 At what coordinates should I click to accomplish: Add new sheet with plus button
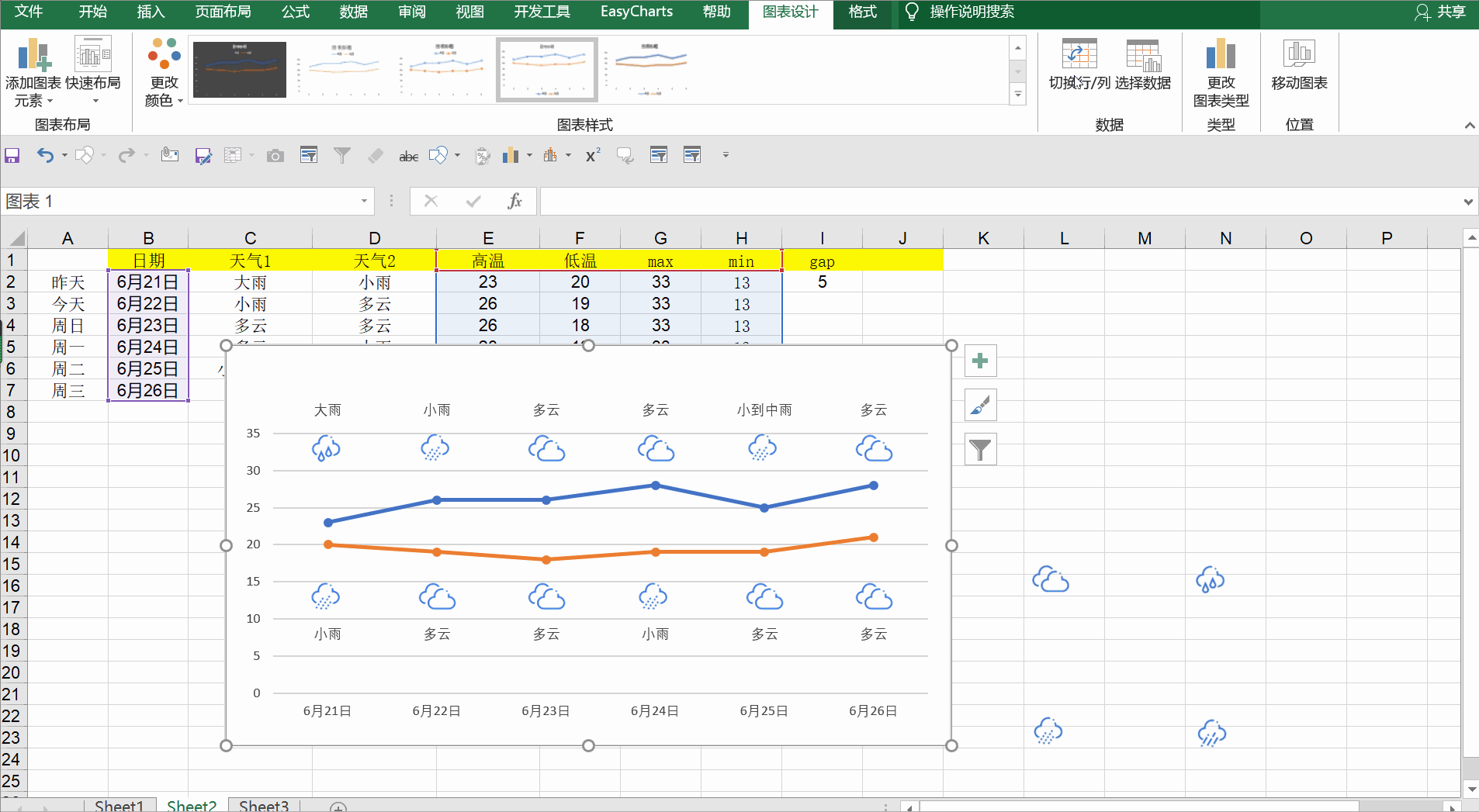338,807
